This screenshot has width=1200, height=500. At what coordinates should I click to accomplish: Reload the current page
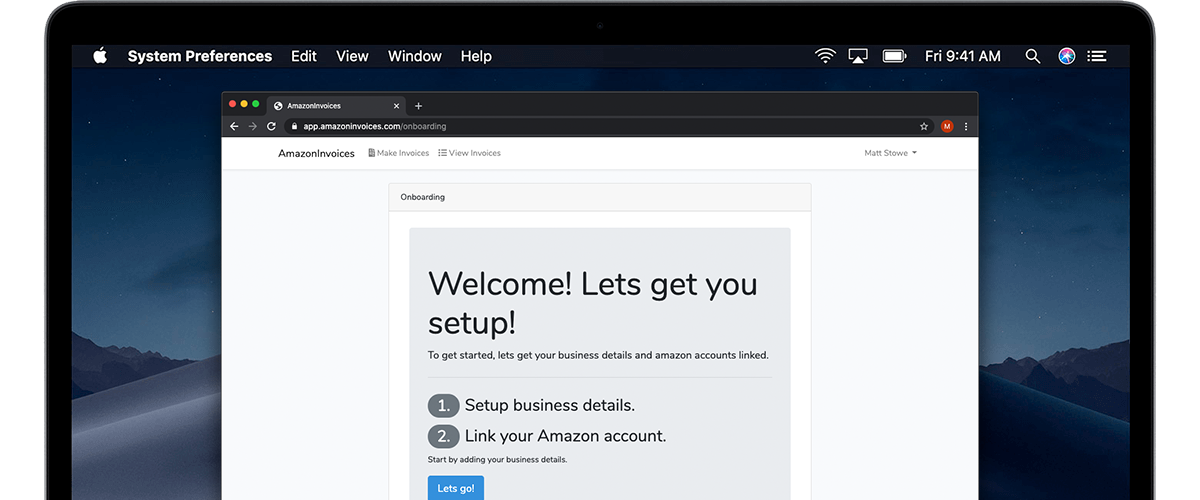(271, 126)
